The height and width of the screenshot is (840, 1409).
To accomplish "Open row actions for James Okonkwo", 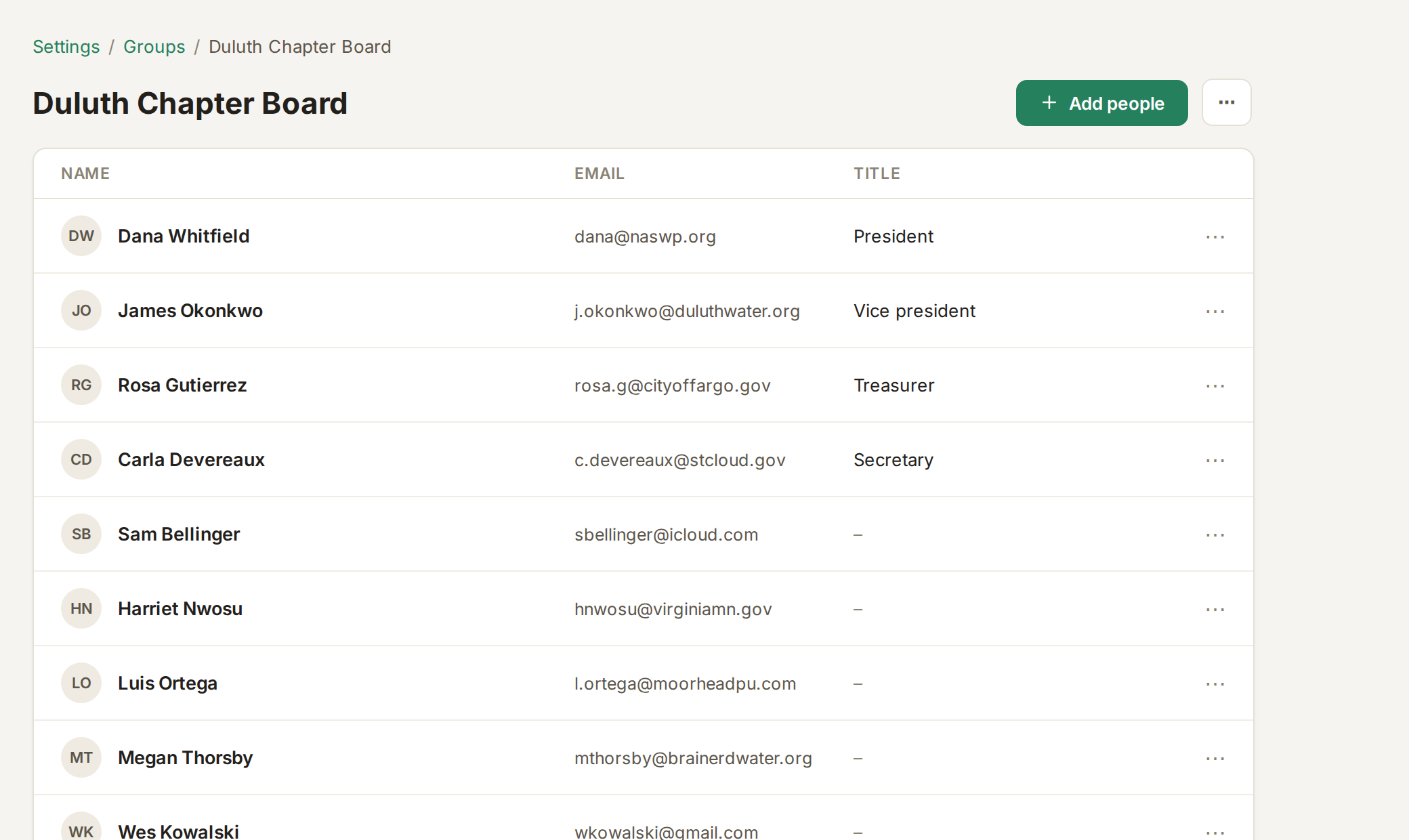I will point(1215,311).
